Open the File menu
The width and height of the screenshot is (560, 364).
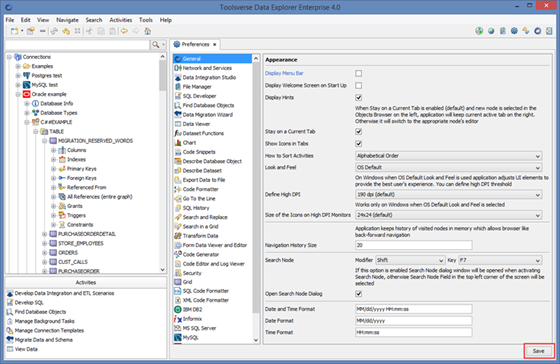coord(10,20)
